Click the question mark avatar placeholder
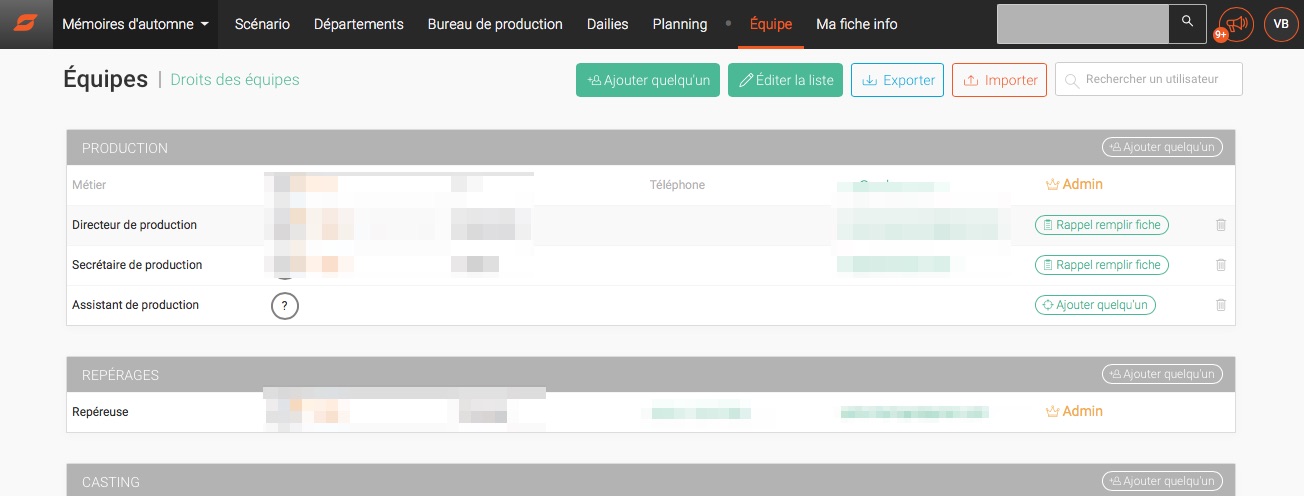Screen dimensions: 1304x496 [x=285, y=306]
